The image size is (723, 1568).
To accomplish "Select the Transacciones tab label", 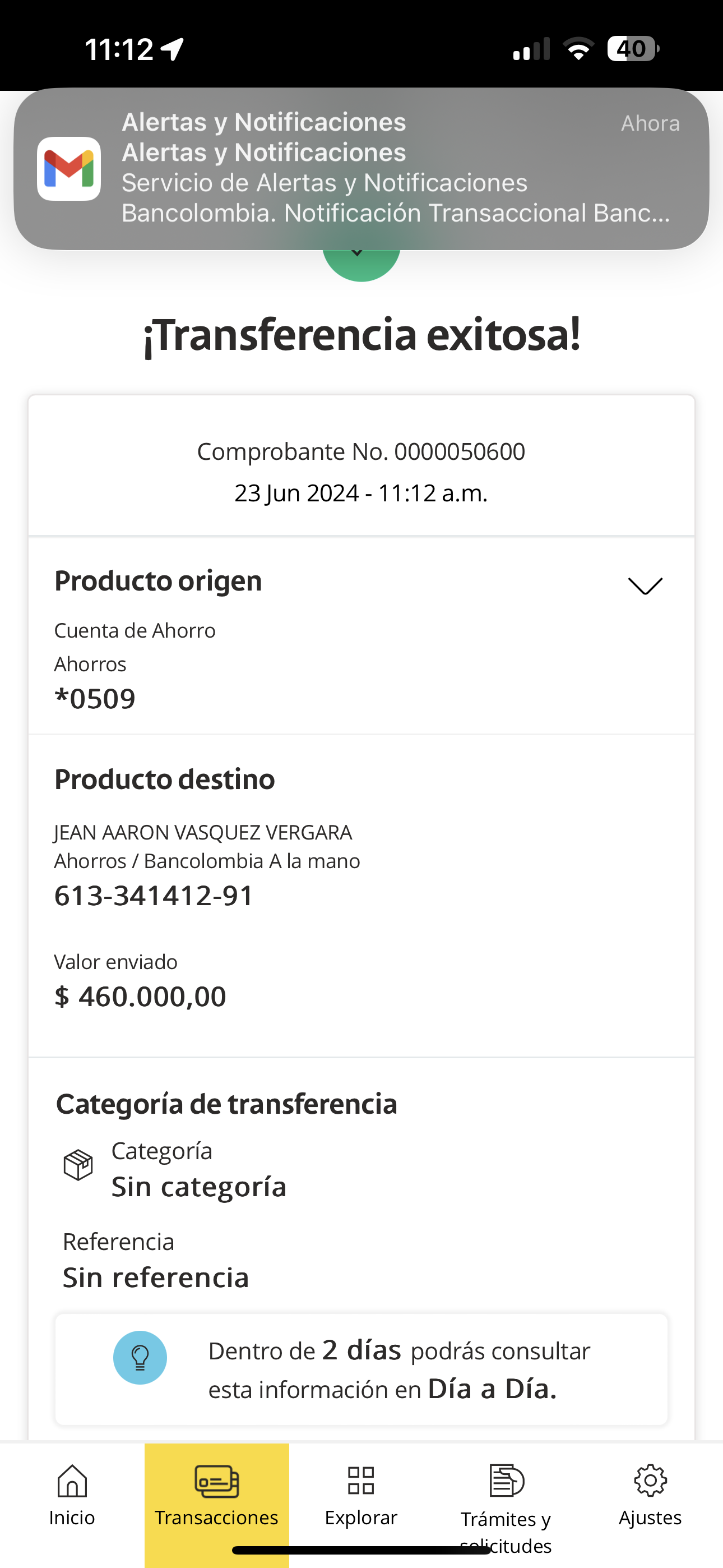I will coord(217,1518).
